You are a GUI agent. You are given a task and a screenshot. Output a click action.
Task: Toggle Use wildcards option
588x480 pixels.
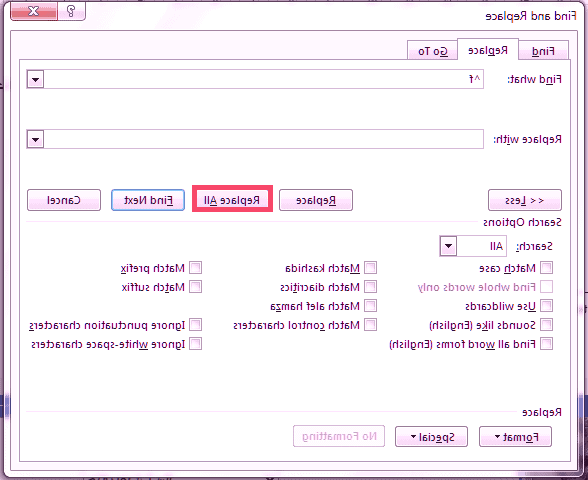pyautogui.click(x=546, y=306)
